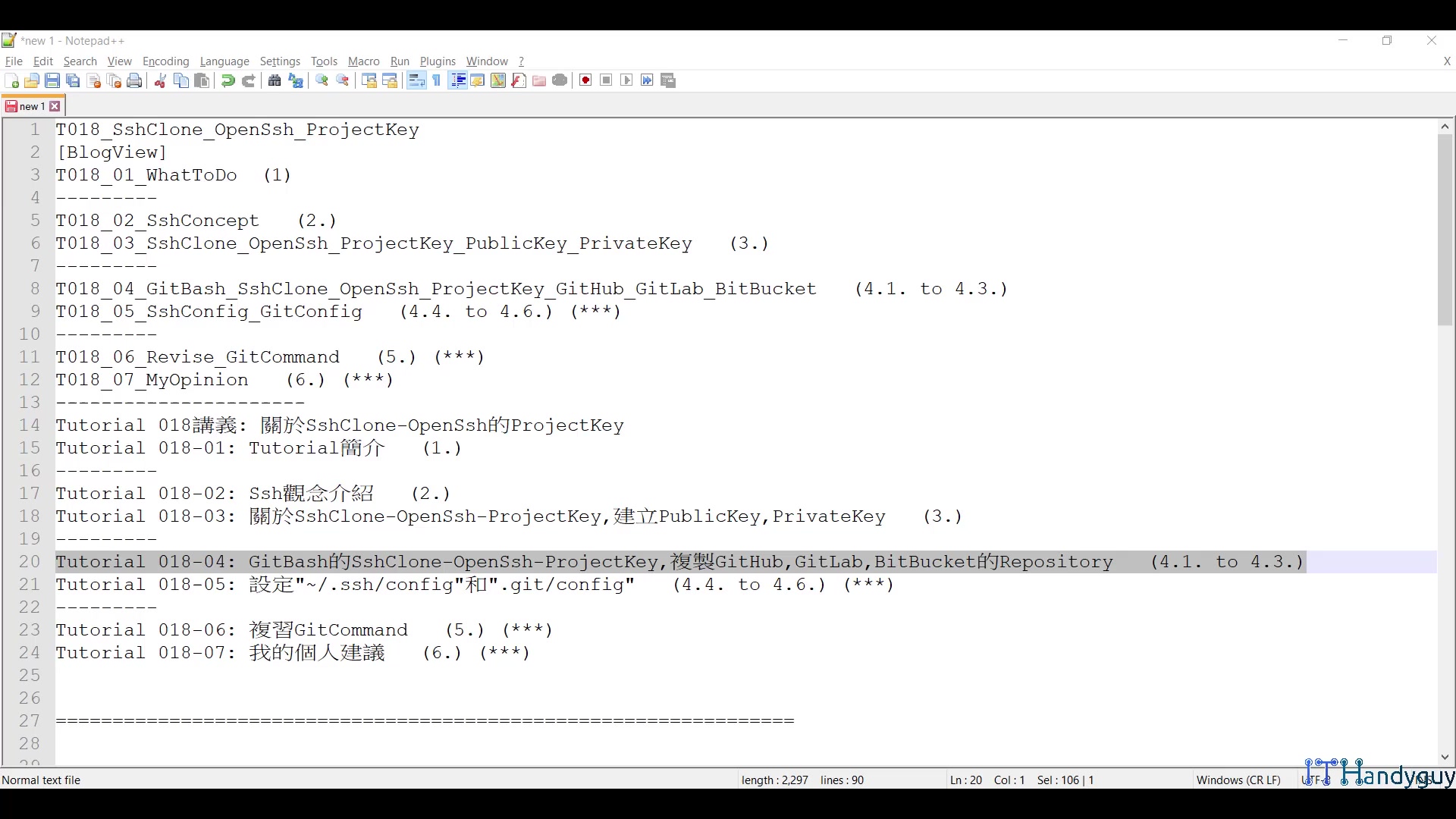Viewport: 1456px width, 819px height.
Task: Cut the selected text
Action: tap(160, 80)
